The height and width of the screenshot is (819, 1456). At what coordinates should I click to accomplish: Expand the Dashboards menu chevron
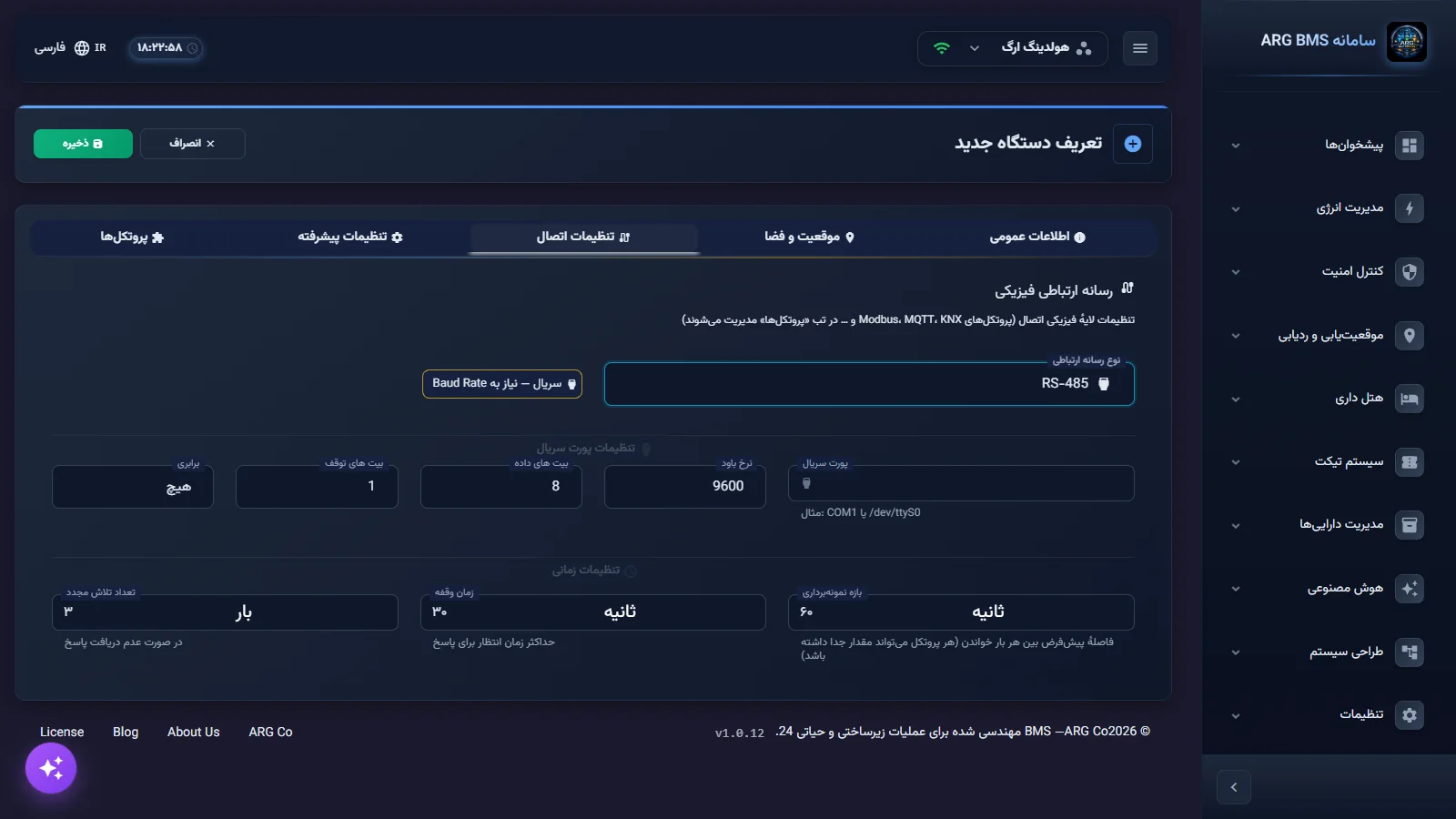coord(1235,146)
